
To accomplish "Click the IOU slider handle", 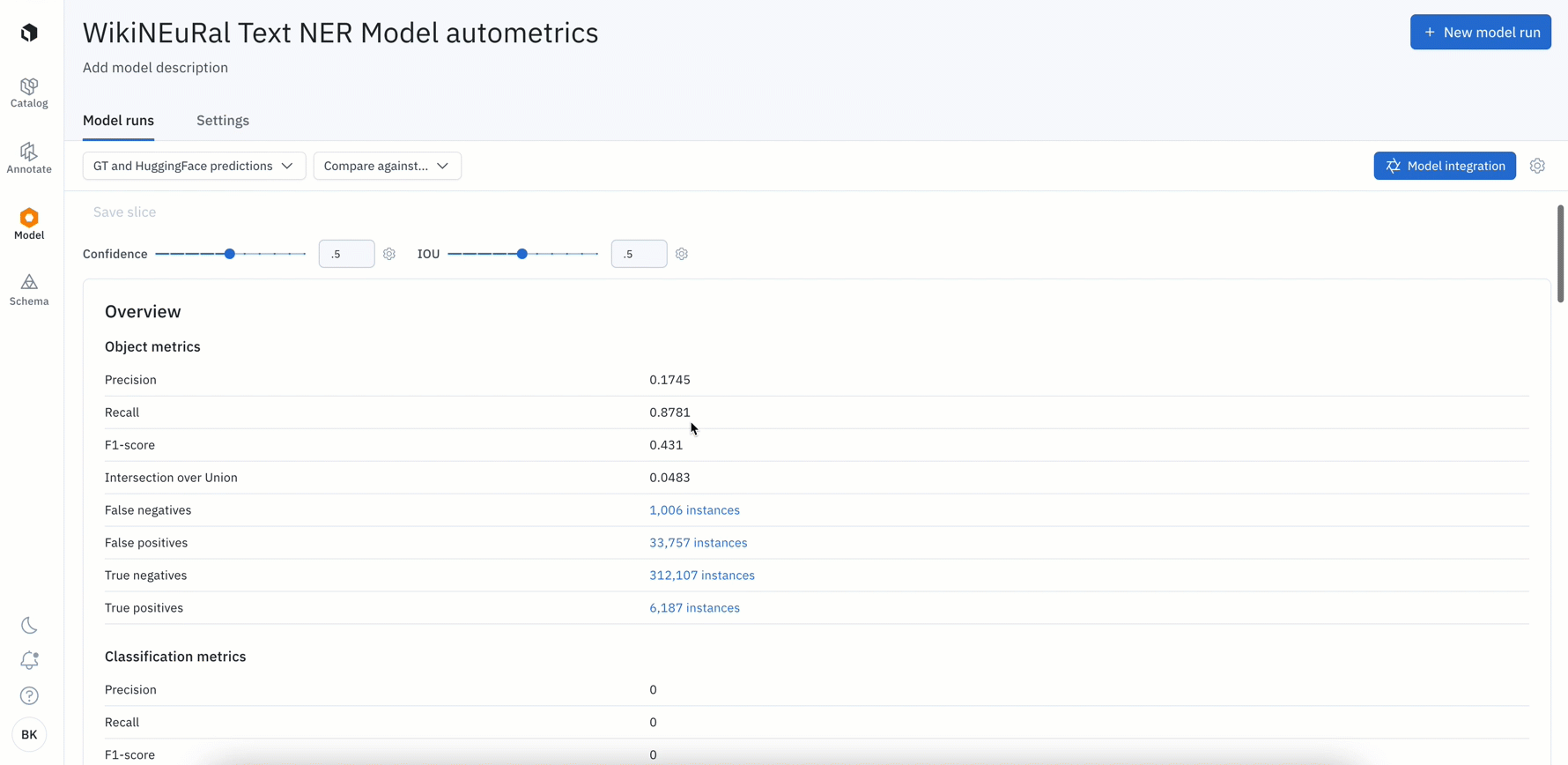I will pos(522,254).
